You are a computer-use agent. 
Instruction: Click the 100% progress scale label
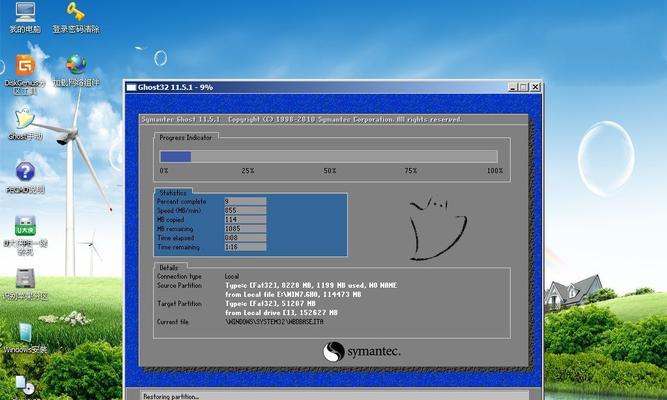[495, 171]
